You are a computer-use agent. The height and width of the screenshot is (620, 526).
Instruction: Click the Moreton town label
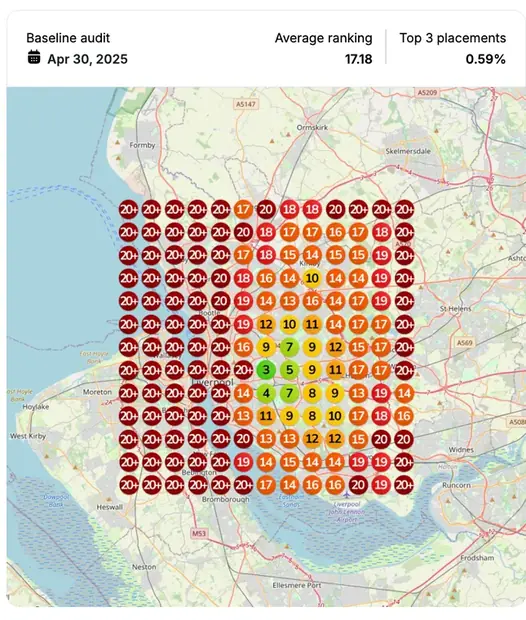[x=97, y=392]
